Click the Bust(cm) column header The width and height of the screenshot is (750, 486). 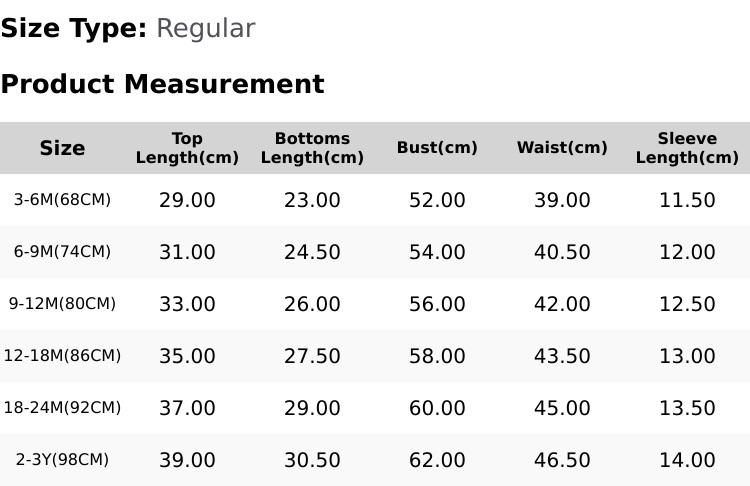pos(437,147)
